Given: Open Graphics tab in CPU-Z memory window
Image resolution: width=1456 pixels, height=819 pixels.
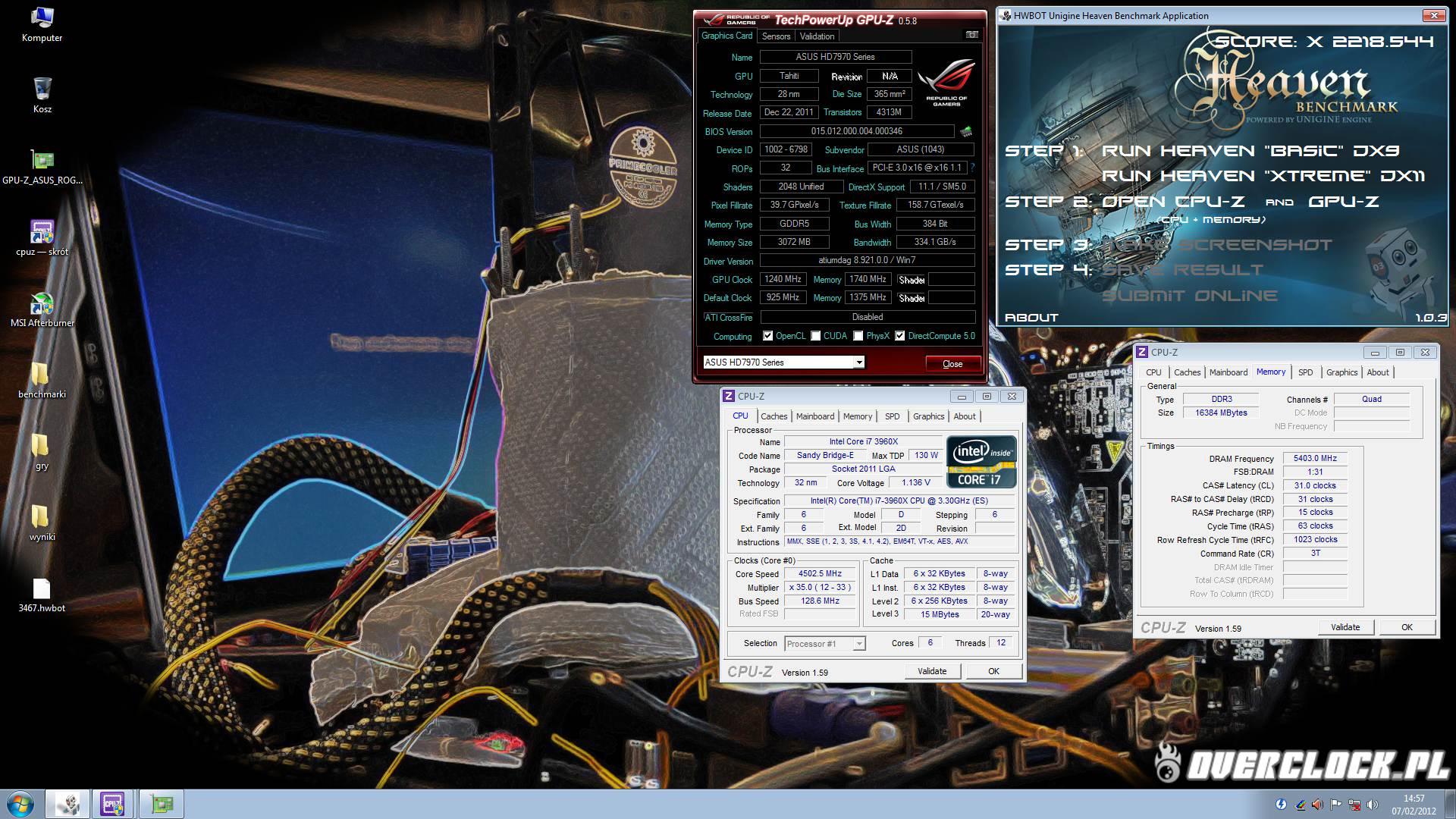Looking at the screenshot, I should [1341, 372].
